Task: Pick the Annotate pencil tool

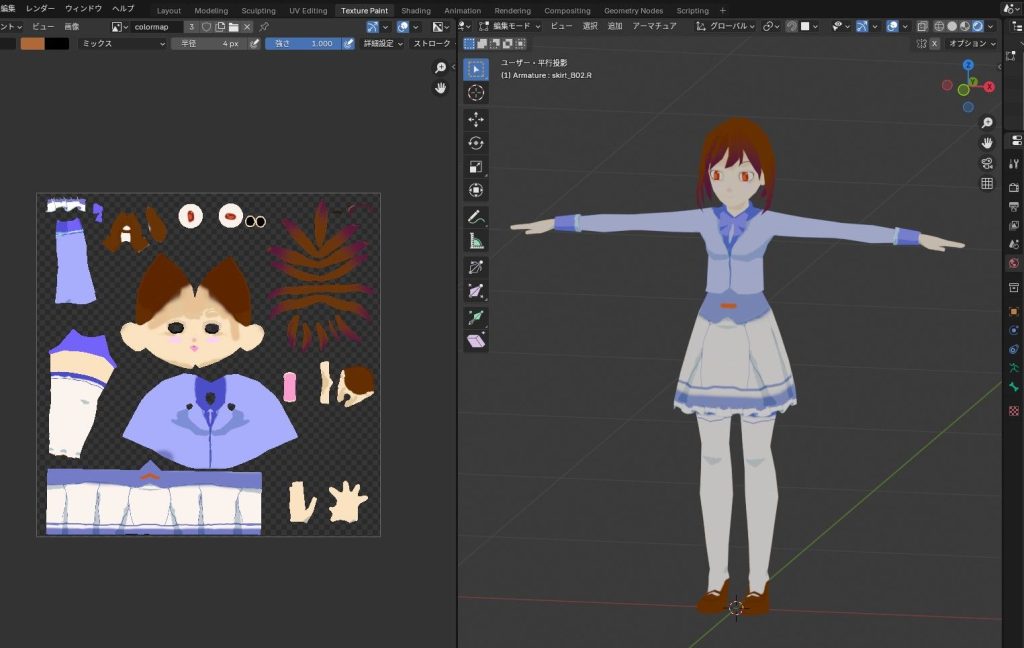Action: tap(476, 217)
